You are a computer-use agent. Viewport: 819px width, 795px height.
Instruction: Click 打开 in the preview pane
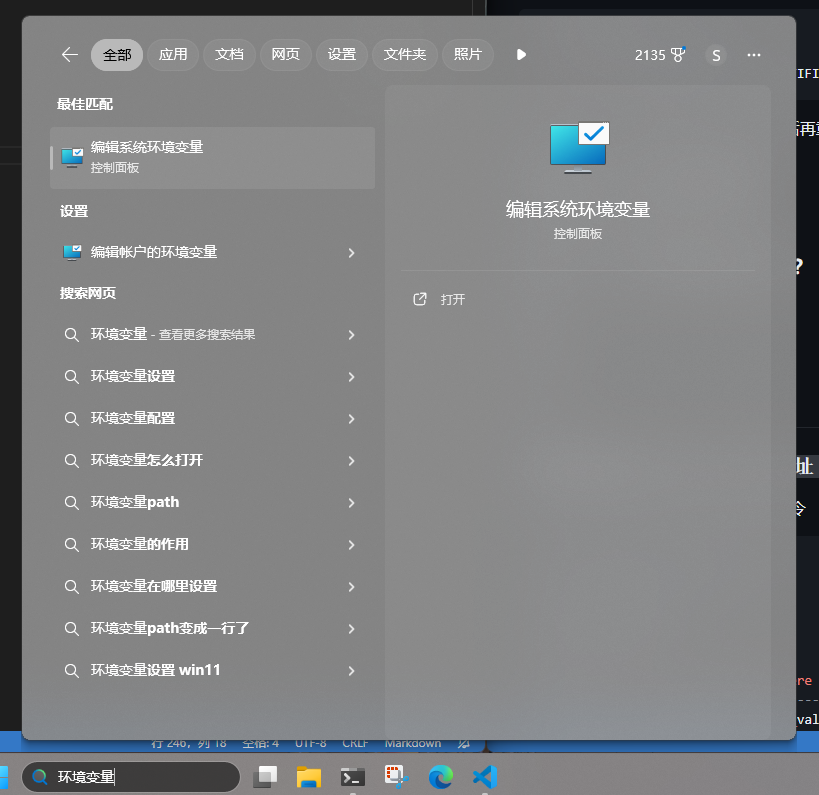click(452, 299)
